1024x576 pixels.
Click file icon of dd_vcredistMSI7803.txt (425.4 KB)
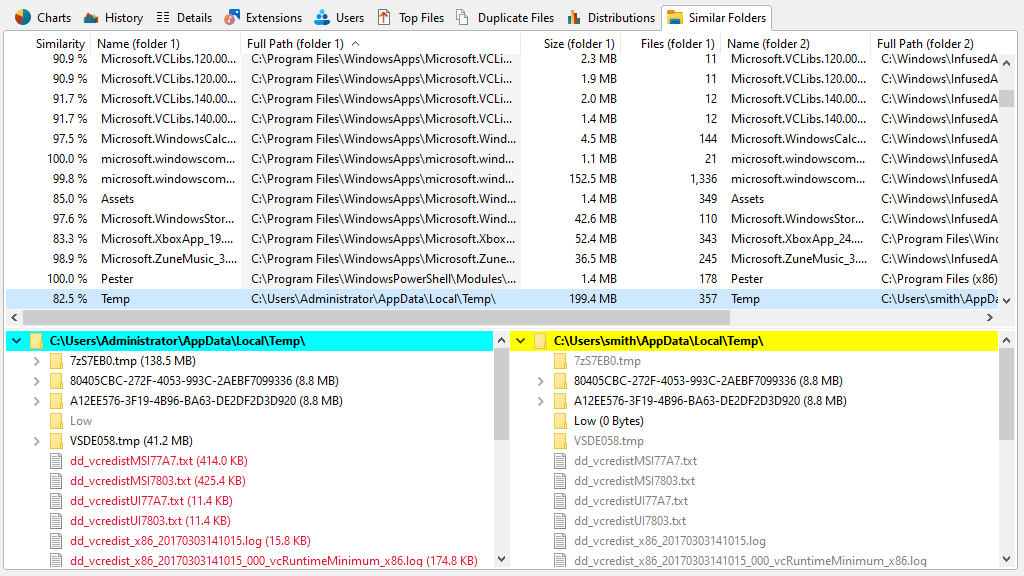(x=57, y=481)
